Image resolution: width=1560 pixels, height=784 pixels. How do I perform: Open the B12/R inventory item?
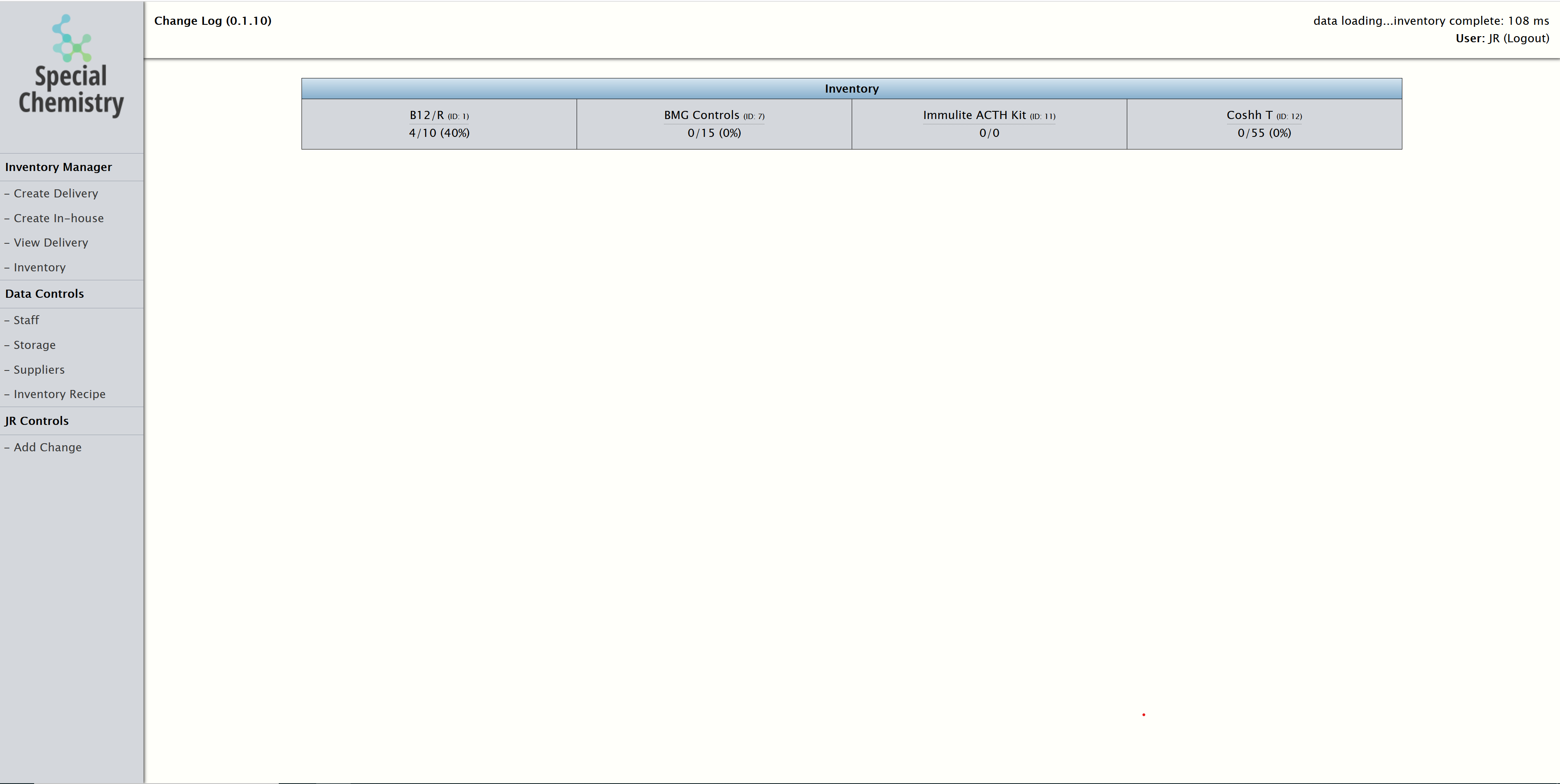pyautogui.click(x=438, y=123)
